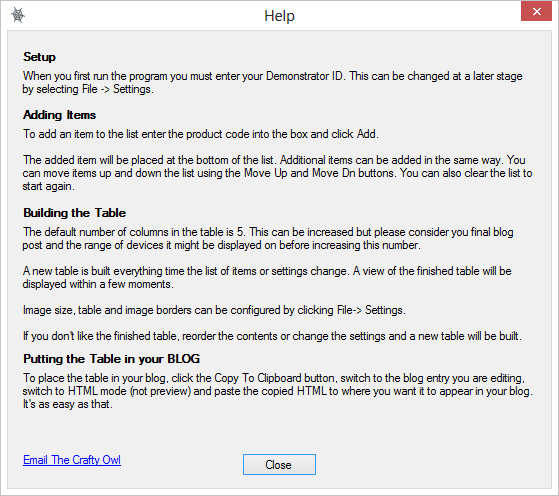The width and height of the screenshot is (559, 496).
Task: Click the sentence 'It's as easy as that.'
Action: [x=68, y=404]
